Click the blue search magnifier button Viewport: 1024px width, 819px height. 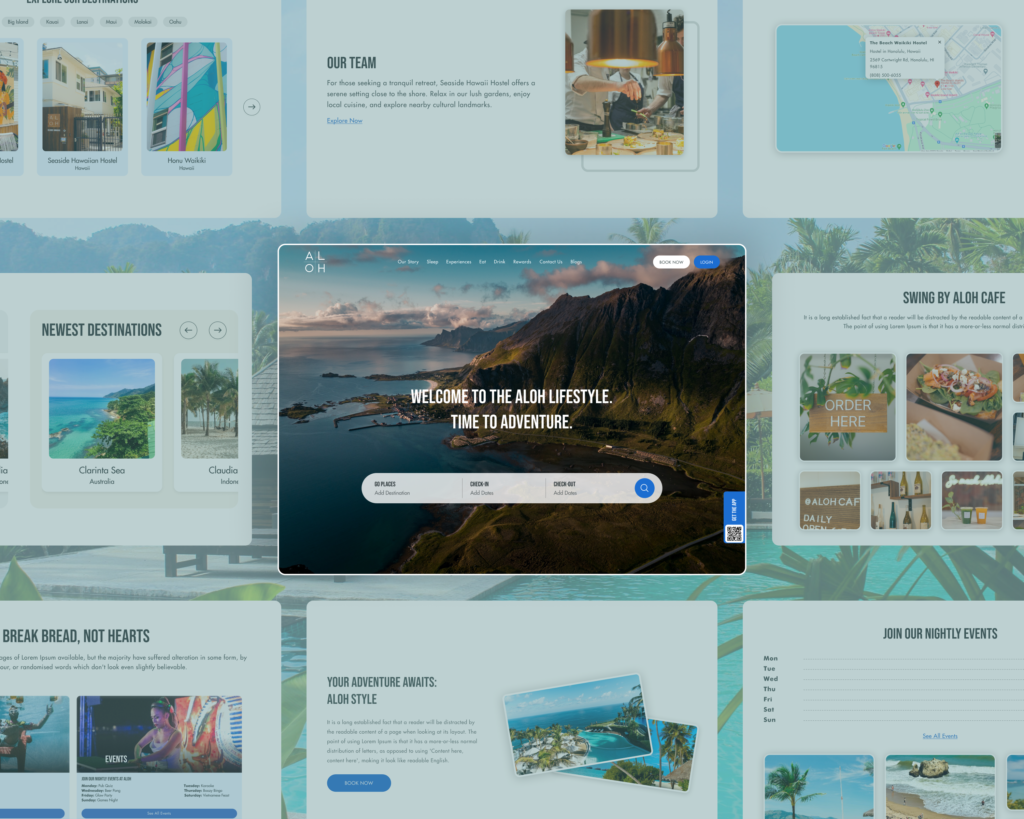pyautogui.click(x=645, y=488)
